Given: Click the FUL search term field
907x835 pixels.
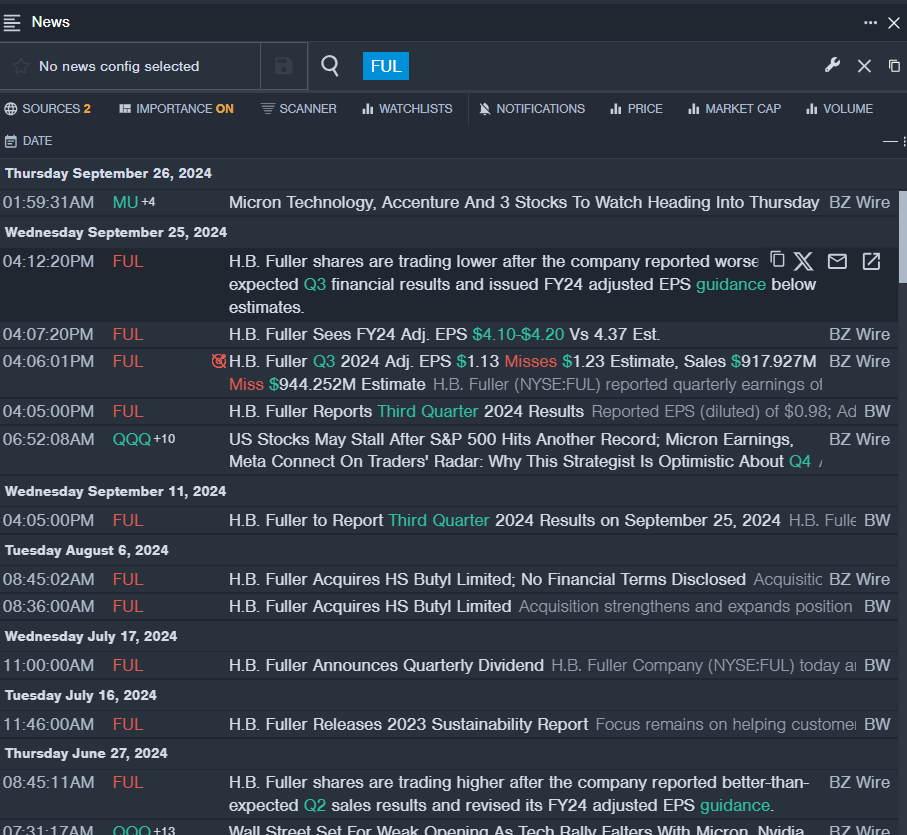Looking at the screenshot, I should (386, 66).
